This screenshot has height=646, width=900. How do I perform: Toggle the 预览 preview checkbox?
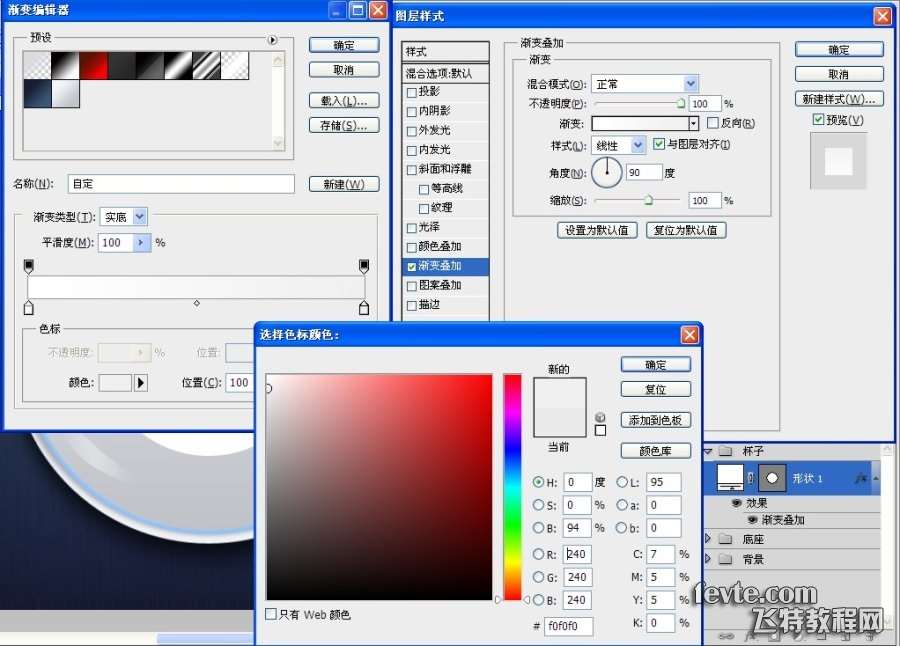click(818, 119)
